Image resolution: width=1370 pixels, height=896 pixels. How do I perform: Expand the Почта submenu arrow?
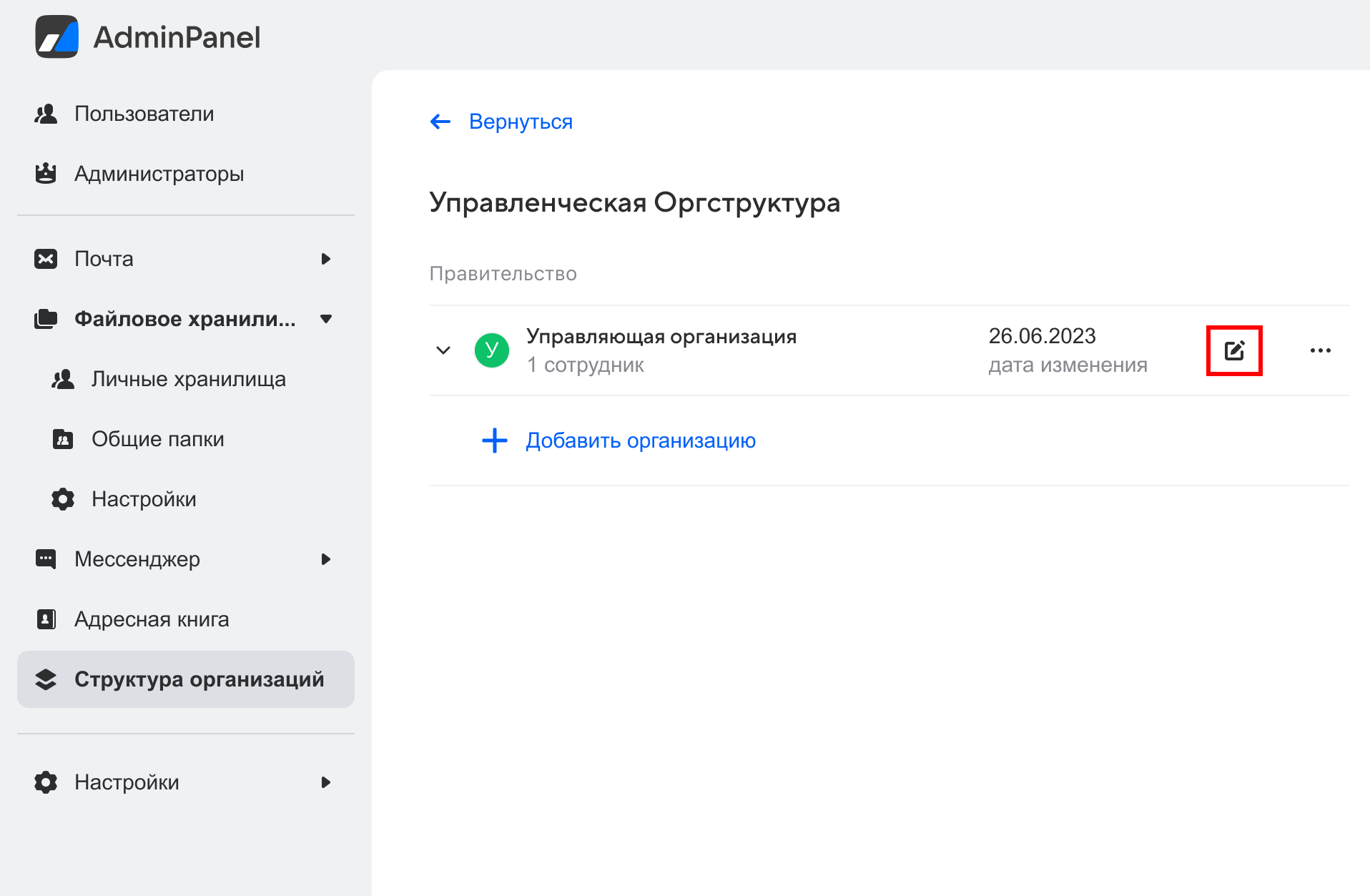point(326,259)
